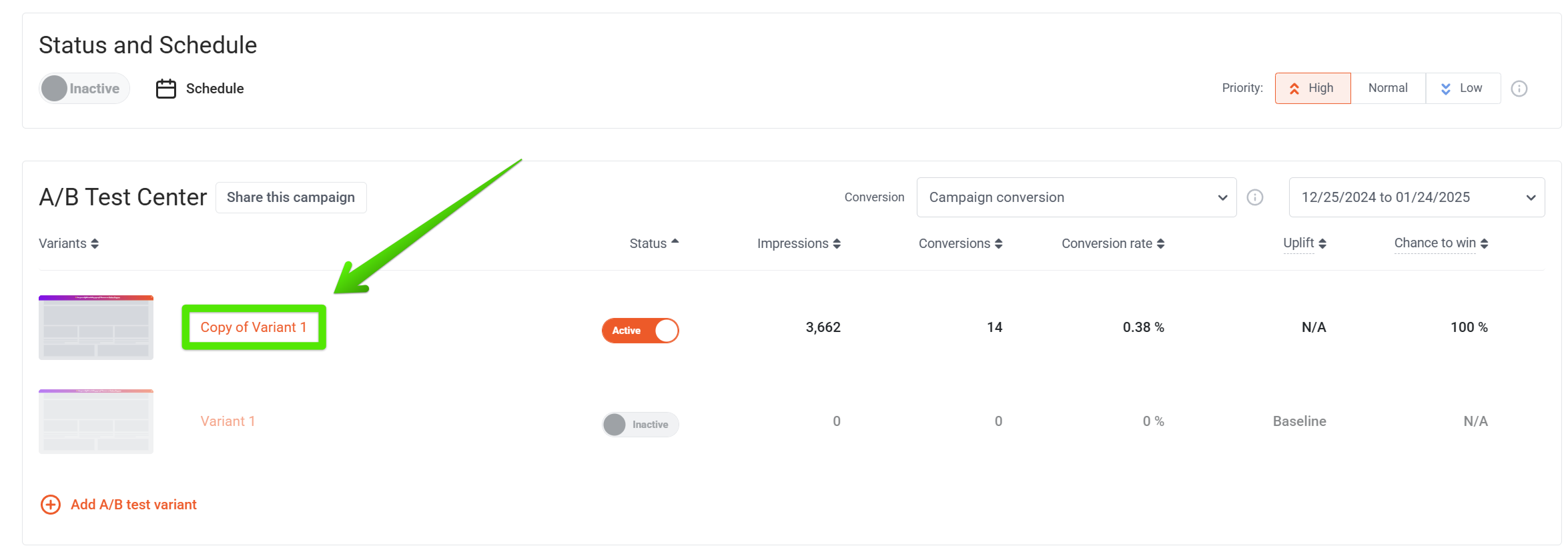1568x548 pixels.
Task: Select Normal priority option
Action: [x=1388, y=88]
